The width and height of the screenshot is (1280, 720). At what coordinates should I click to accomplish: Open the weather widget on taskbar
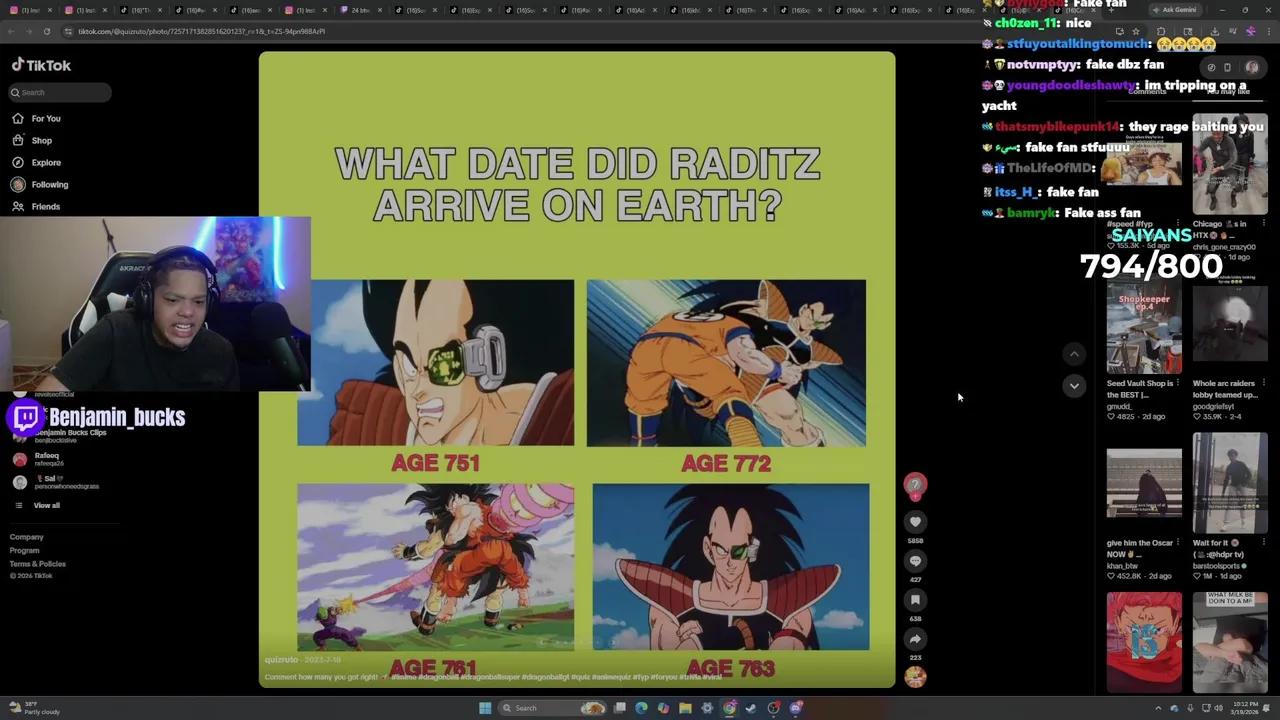pos(34,708)
